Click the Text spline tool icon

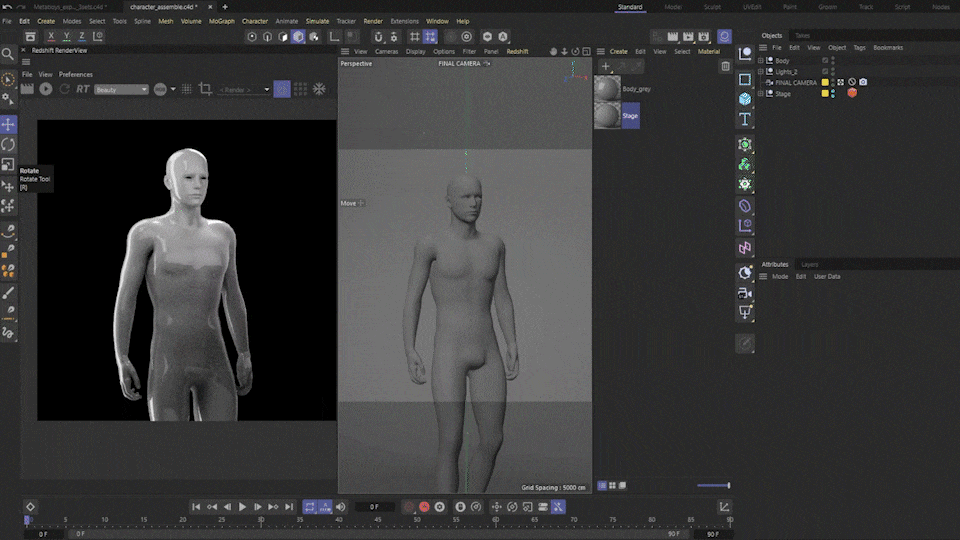click(745, 119)
